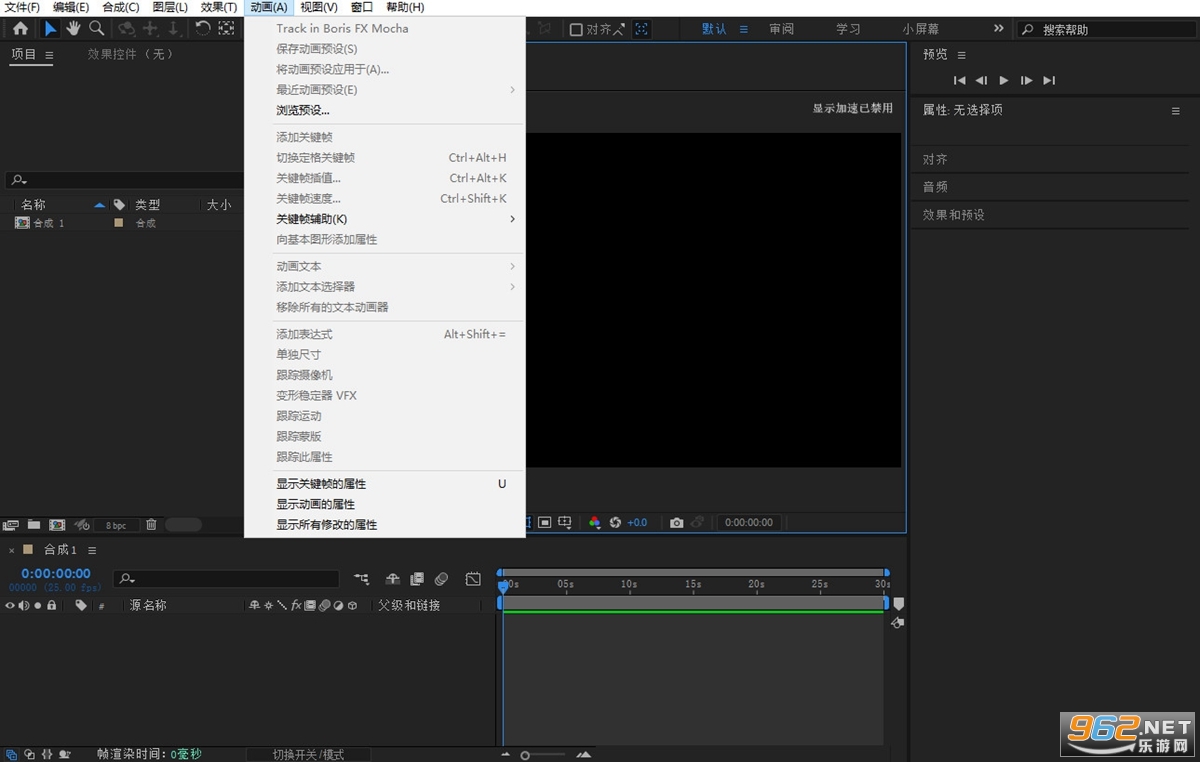Open the 图层(L) menu
Image resolution: width=1200 pixels, height=762 pixels.
170,7
